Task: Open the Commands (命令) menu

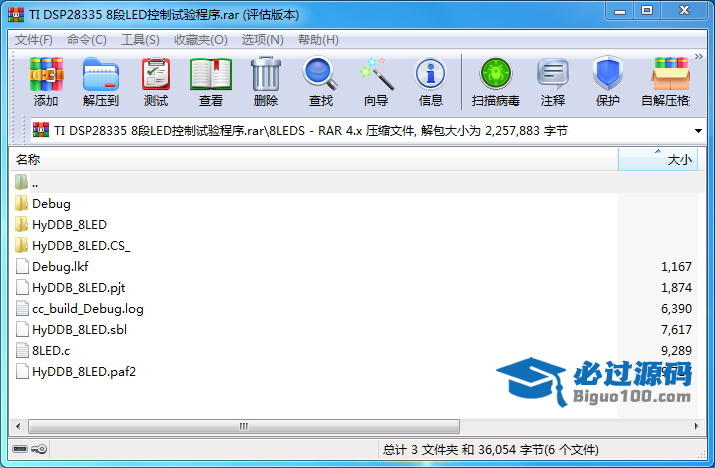Action: click(87, 40)
